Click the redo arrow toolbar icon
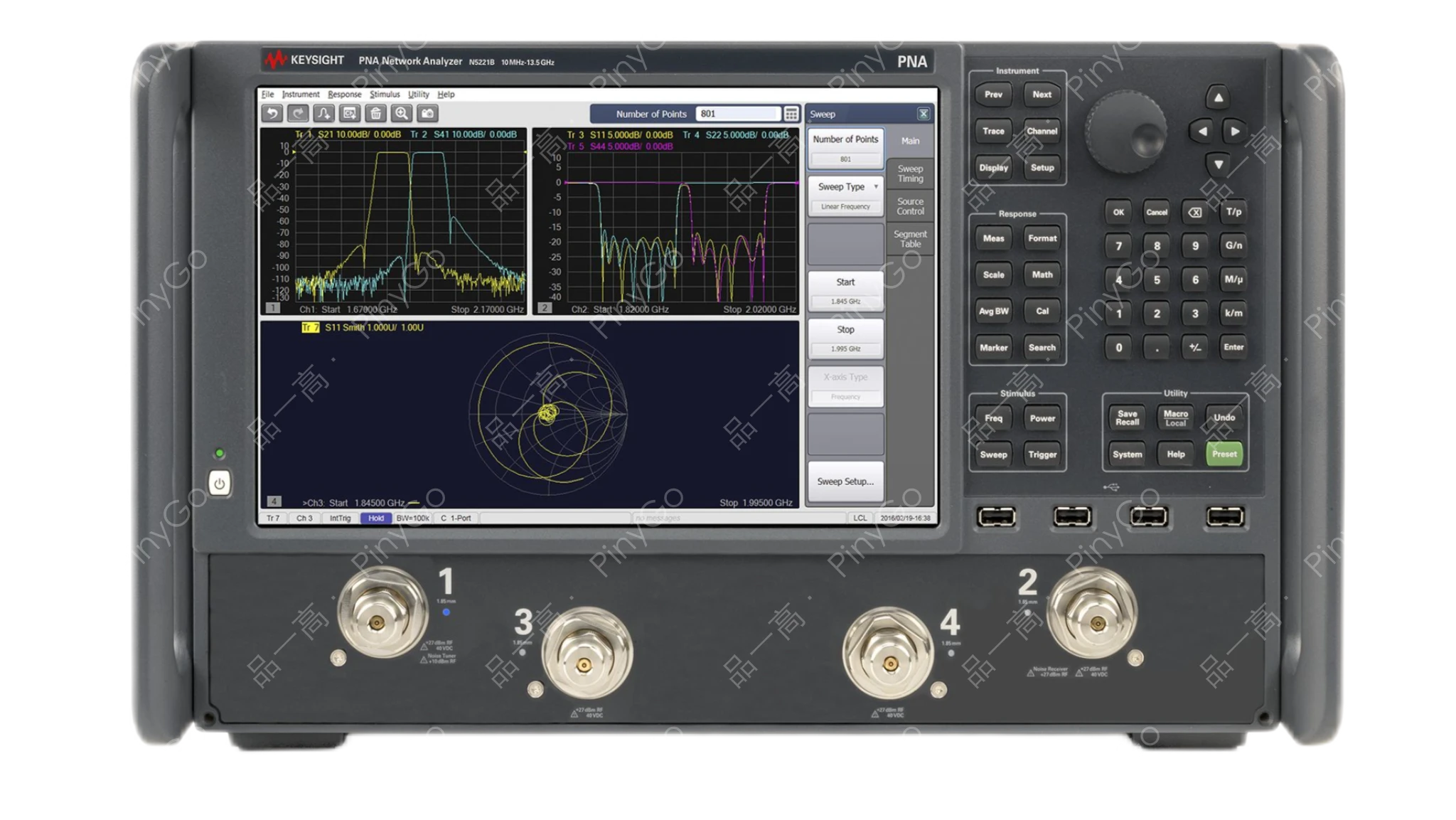This screenshot has height=820, width=1456. coord(298,114)
